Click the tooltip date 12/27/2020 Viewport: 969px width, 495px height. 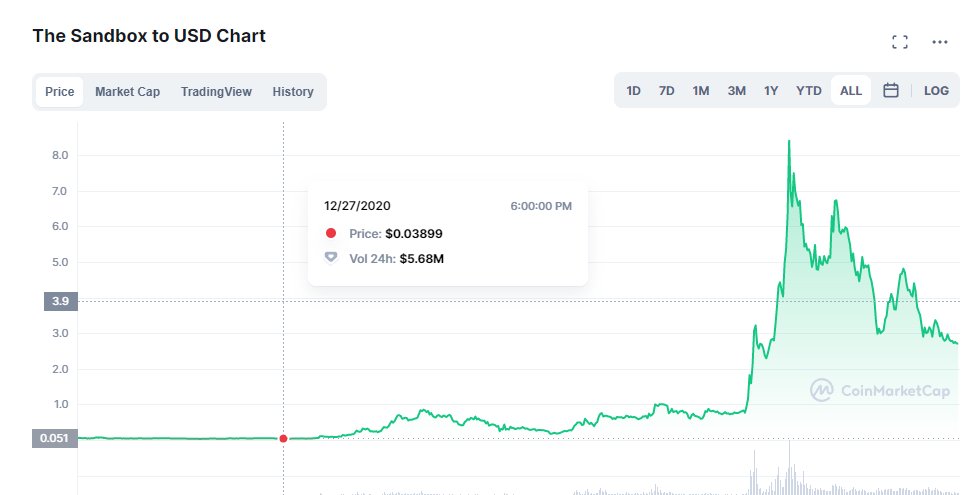(x=357, y=206)
